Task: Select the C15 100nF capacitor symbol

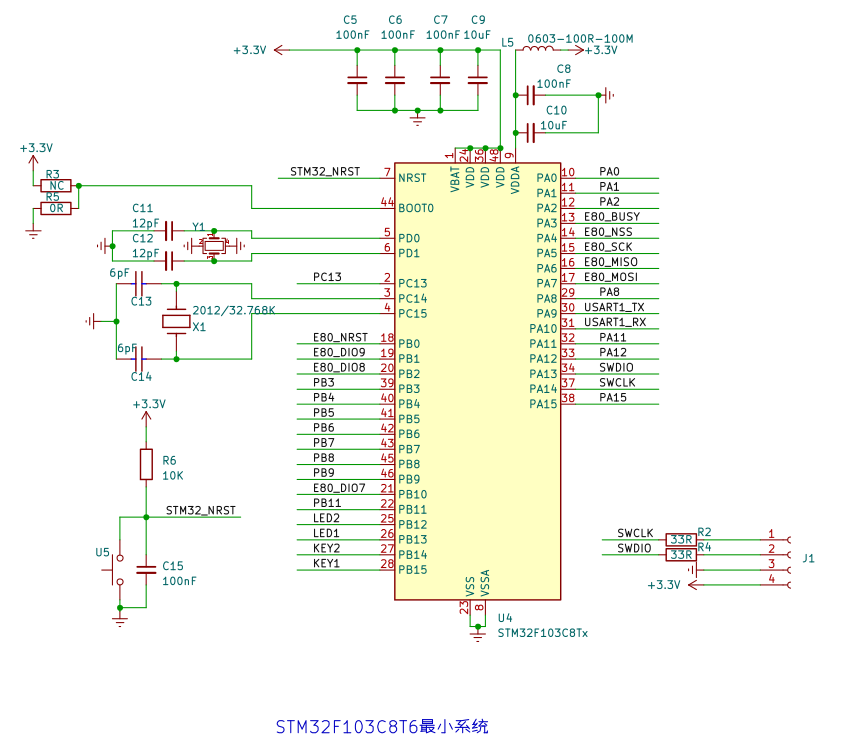Action: point(146,569)
